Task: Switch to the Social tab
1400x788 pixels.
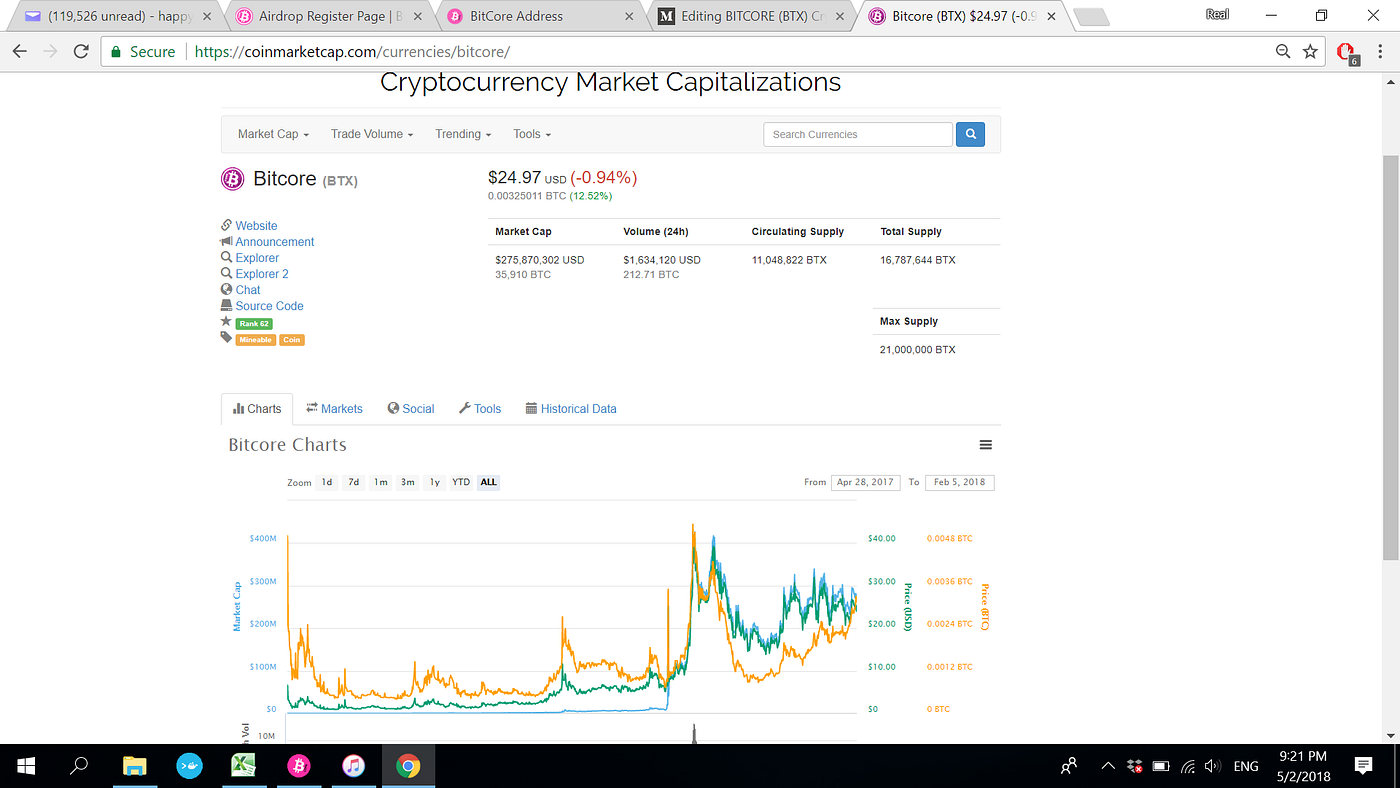Action: click(411, 409)
